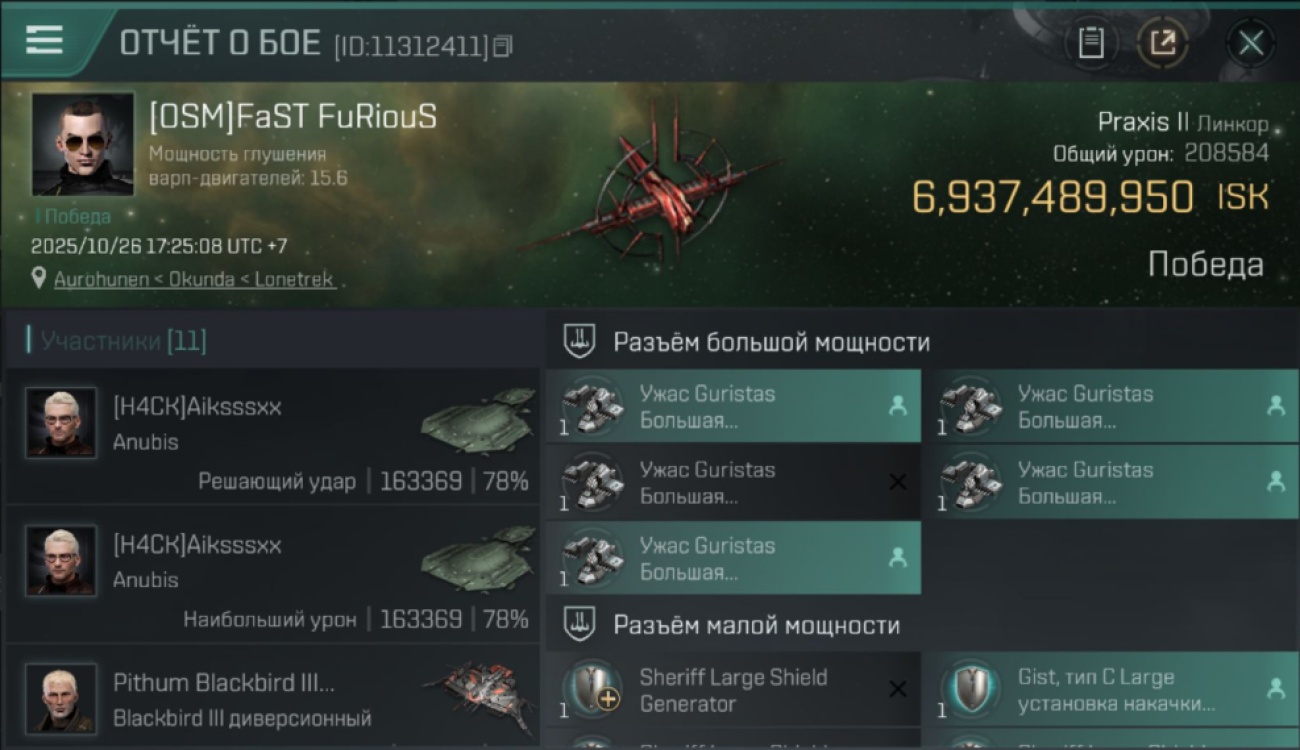Viewport: 1300px width, 750px height.
Task: Close the battle report window
Action: coord(1250,43)
